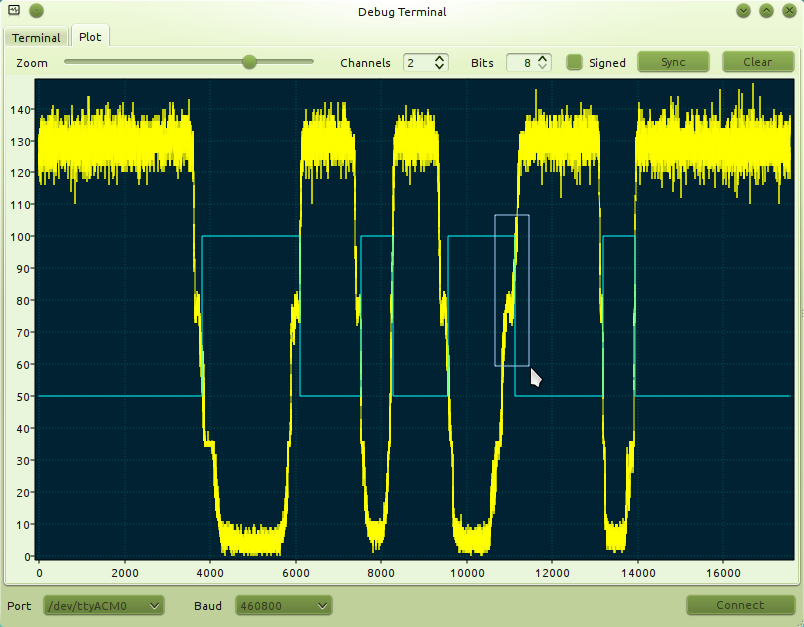804x627 pixels.
Task: Click the Debug Terminal window title
Action: (402, 12)
